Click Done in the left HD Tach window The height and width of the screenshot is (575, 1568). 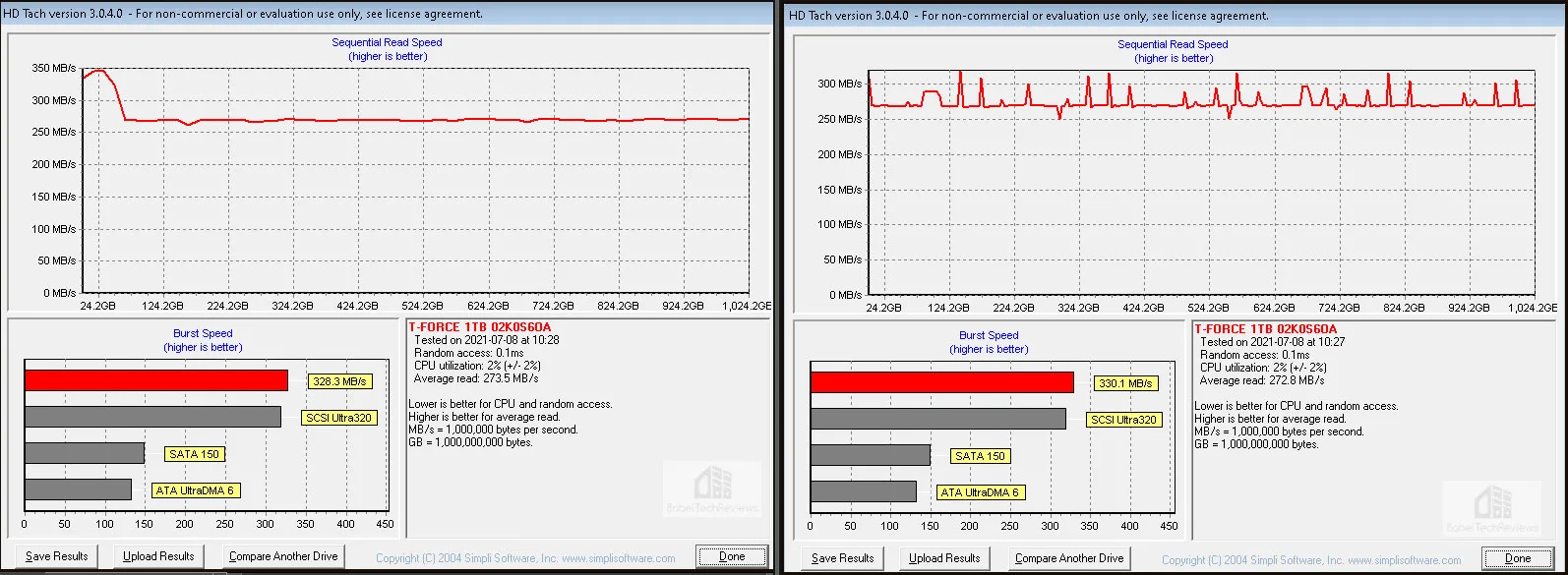(x=732, y=556)
